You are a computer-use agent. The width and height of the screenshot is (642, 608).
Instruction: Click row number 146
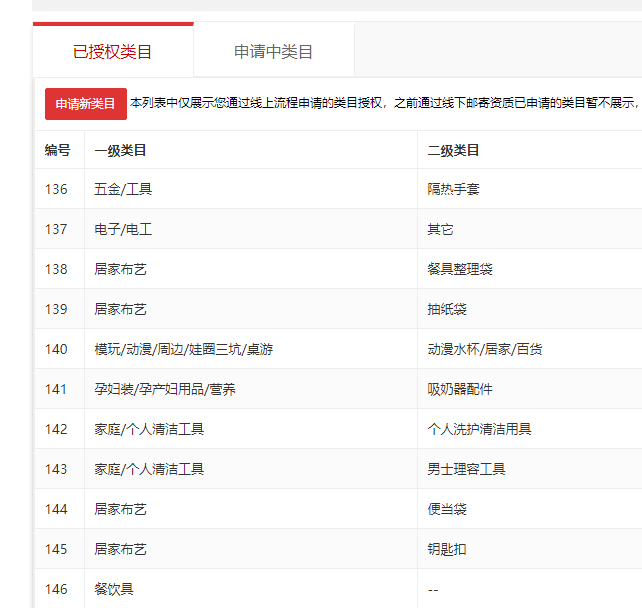click(56, 589)
